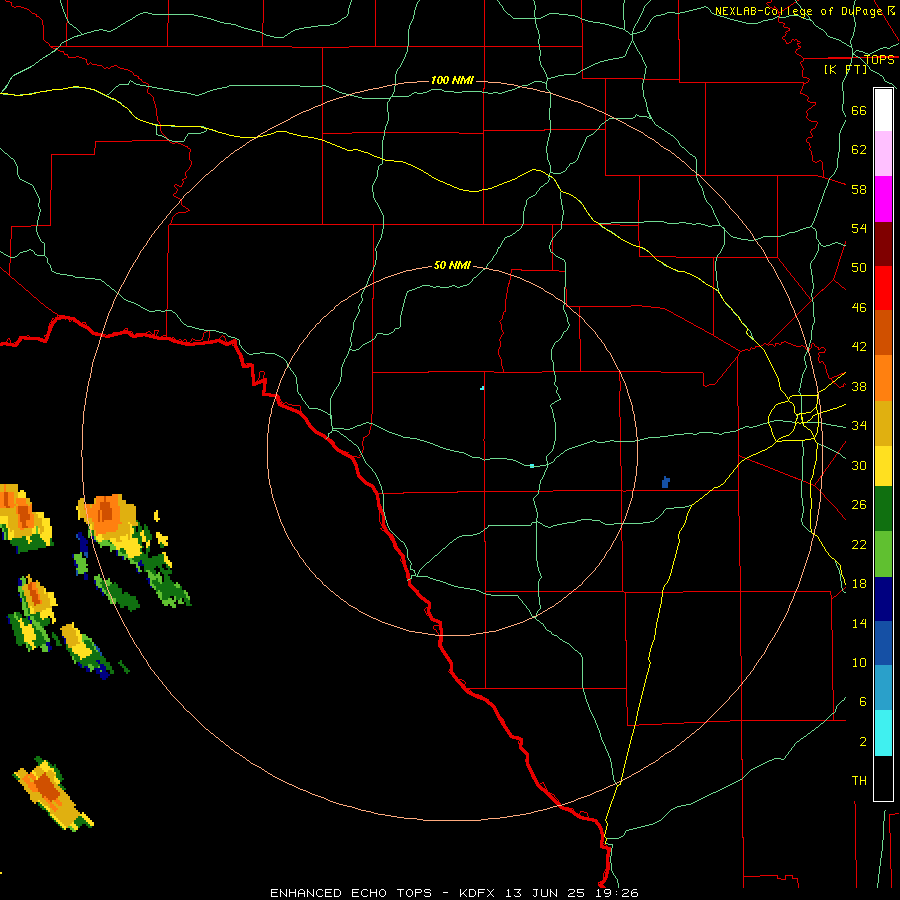Click the "TOPS" legend title
This screenshot has width=900, height=900.
tap(879, 59)
